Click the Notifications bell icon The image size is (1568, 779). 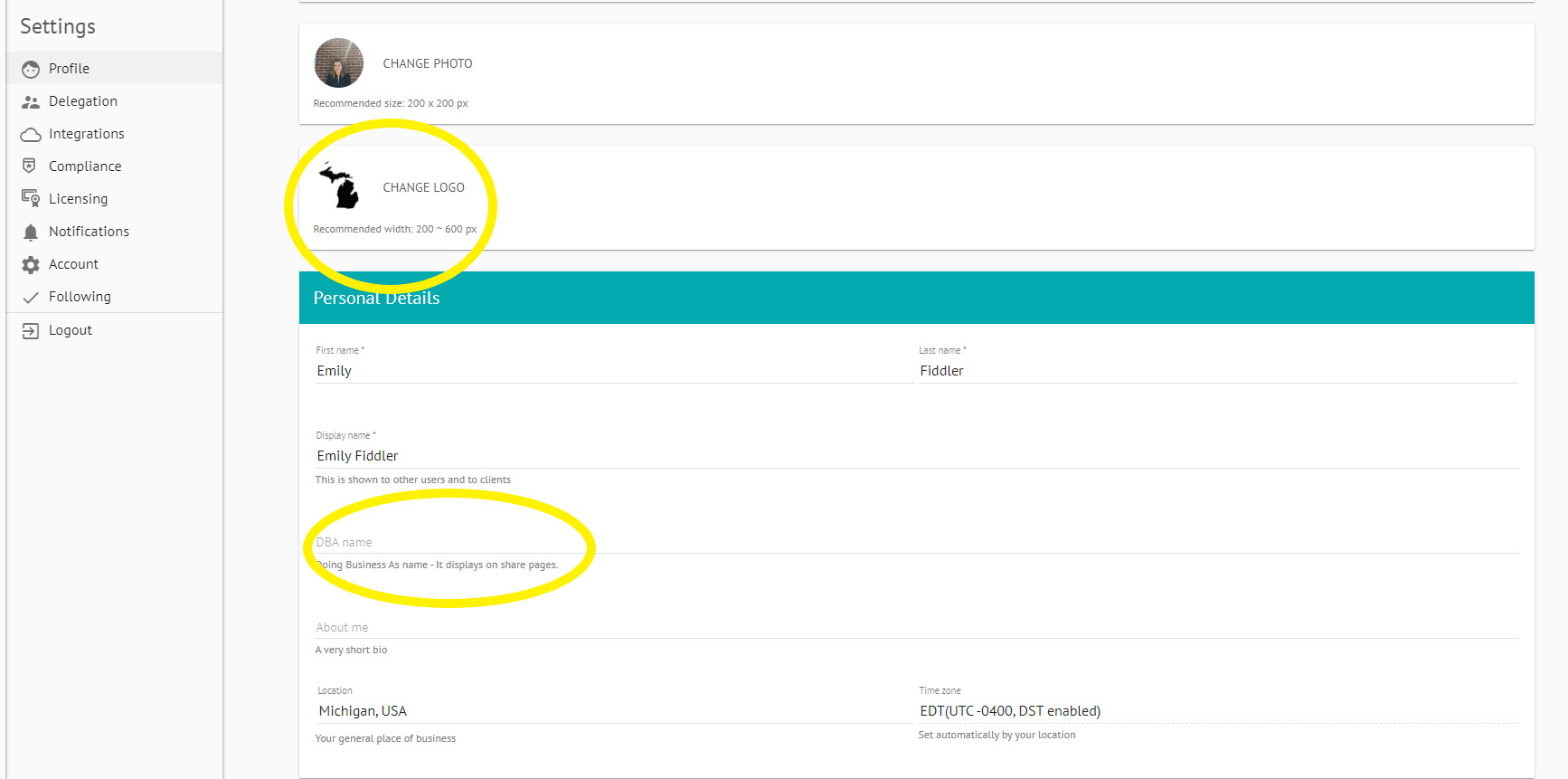click(31, 233)
